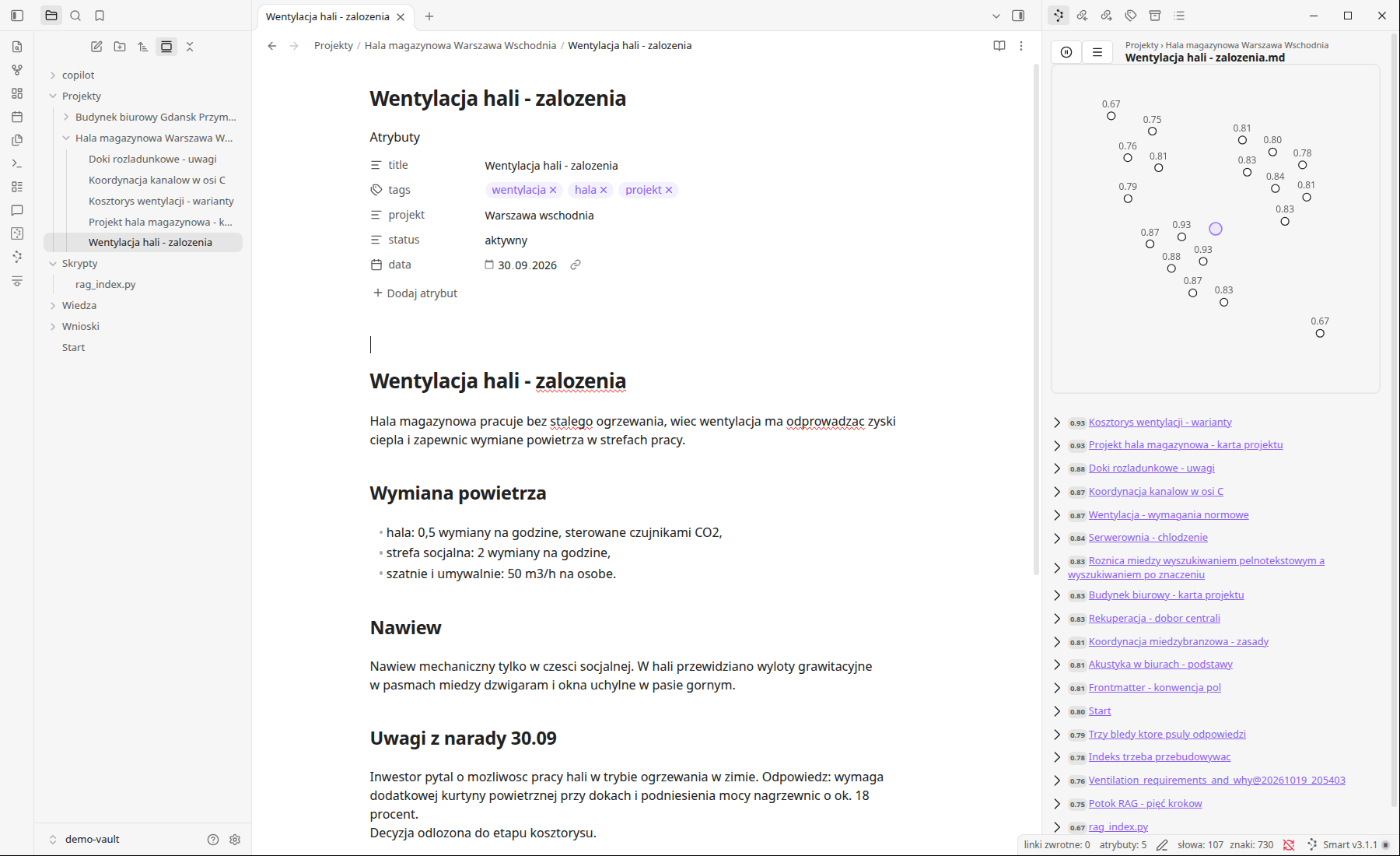Viewport: 1400px width, 856px height.
Task: Toggle the left sidebar collapse icon
Action: pos(17,16)
